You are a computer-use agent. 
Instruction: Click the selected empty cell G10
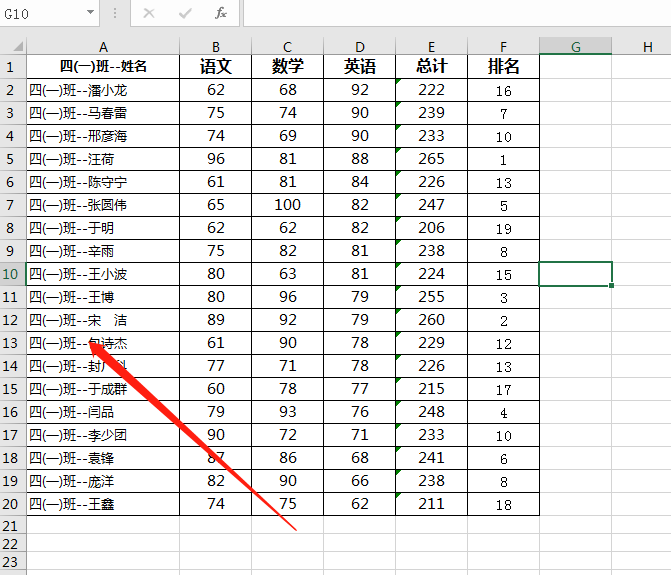(x=576, y=274)
